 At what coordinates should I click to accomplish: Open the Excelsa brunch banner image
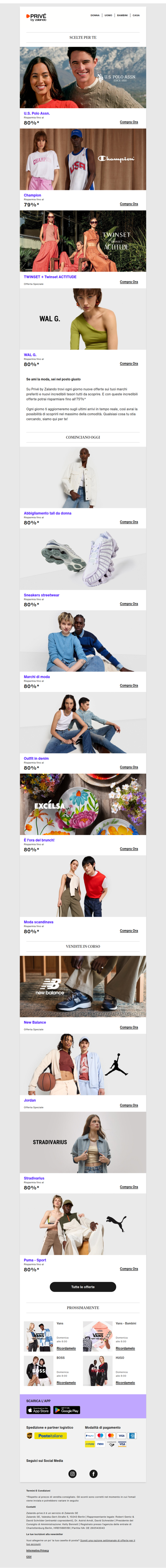coord(83,803)
